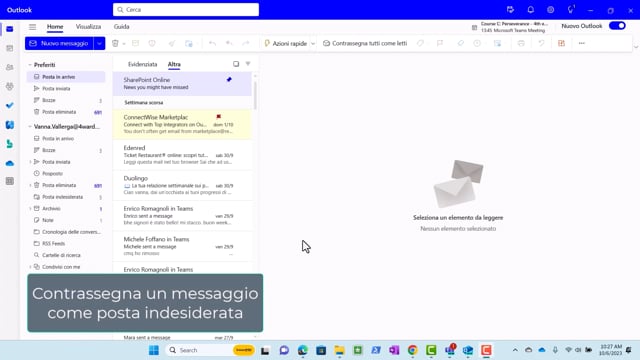Image resolution: width=640 pixels, height=360 pixels.
Task: Open the Tips lightbulb in title bar
Action: point(571,10)
